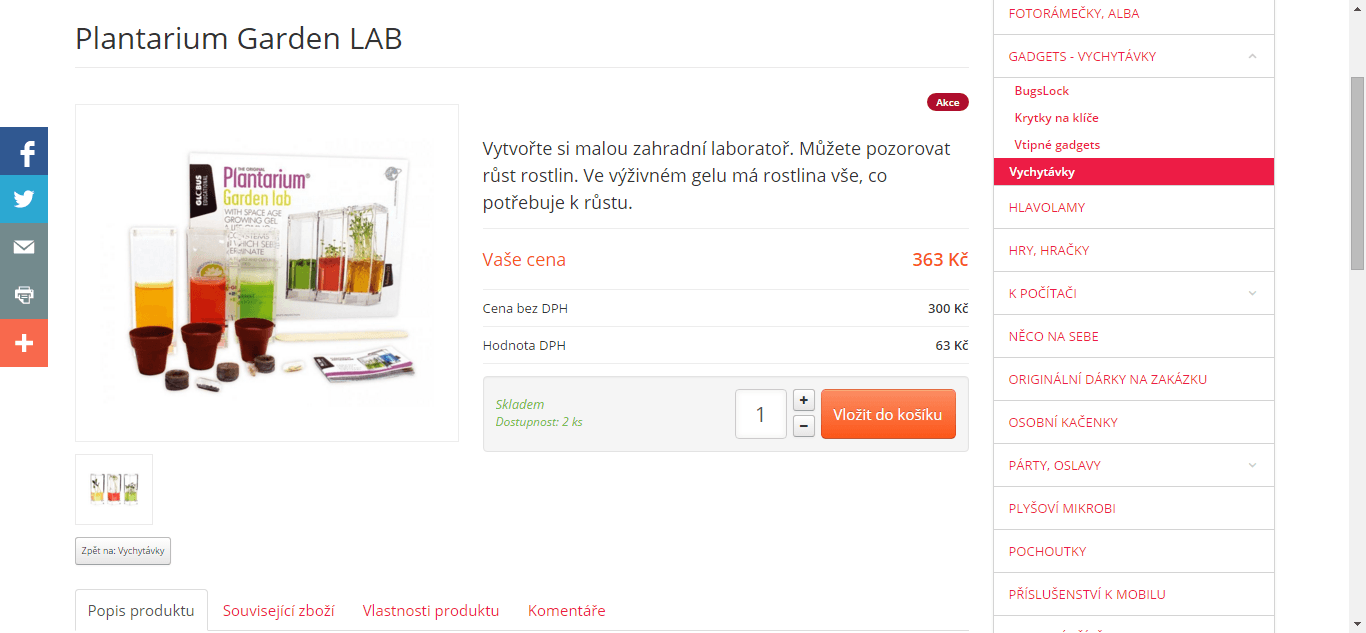Image resolution: width=1366 pixels, height=633 pixels.
Task: Open the BugsLock subcategory link
Action: 1041,91
